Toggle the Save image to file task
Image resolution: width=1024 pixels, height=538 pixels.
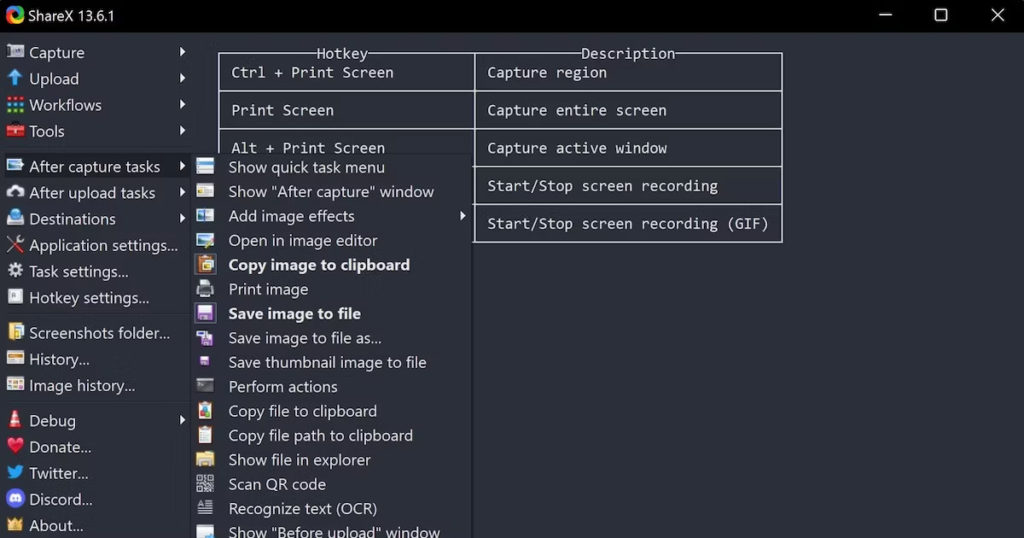point(294,313)
